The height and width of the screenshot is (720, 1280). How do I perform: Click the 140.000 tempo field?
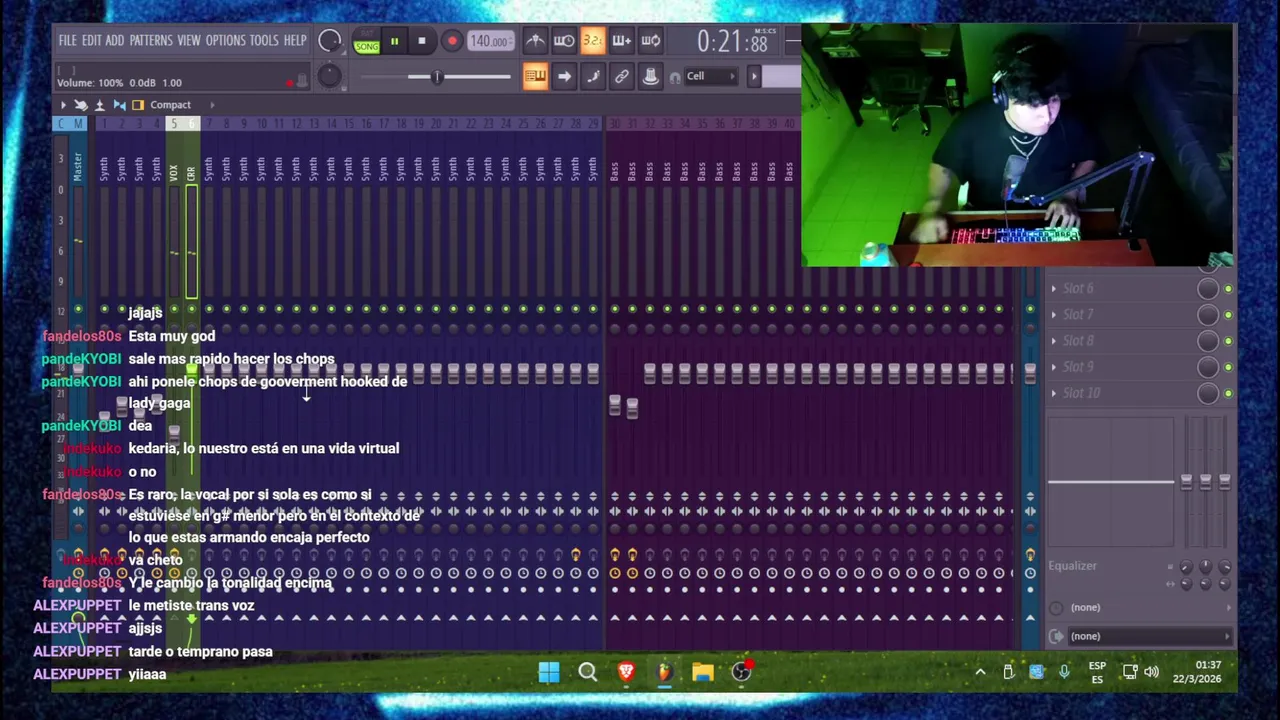click(x=490, y=41)
